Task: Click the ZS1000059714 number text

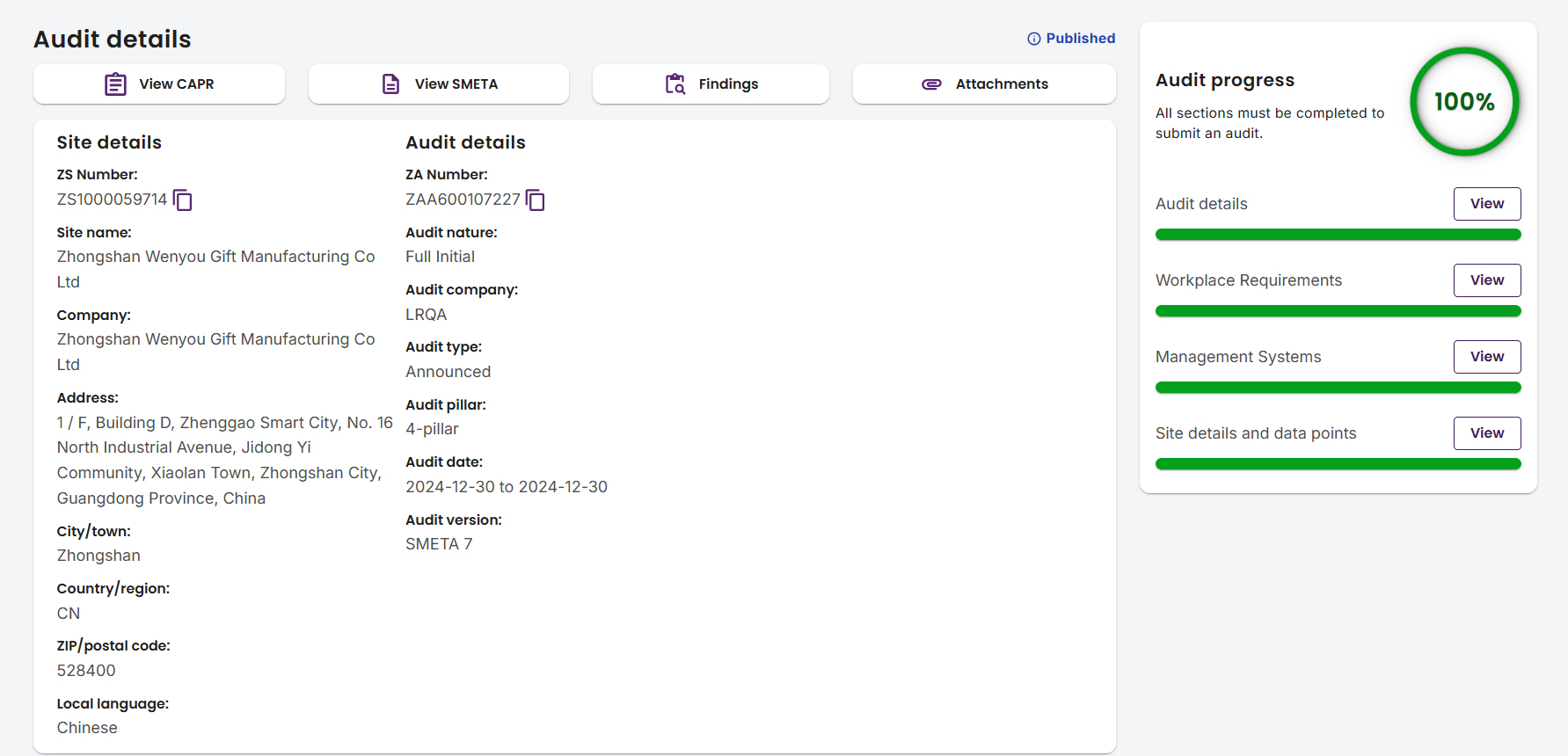Action: pyautogui.click(x=112, y=200)
